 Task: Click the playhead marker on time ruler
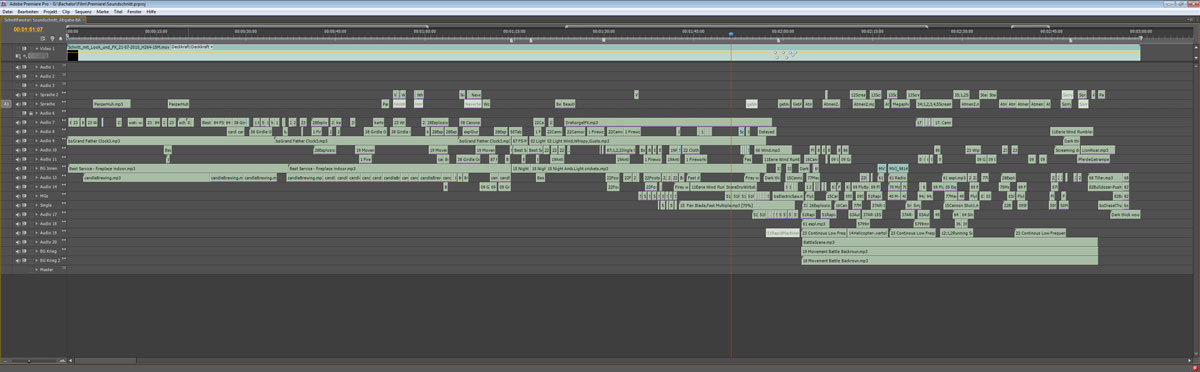[731, 34]
